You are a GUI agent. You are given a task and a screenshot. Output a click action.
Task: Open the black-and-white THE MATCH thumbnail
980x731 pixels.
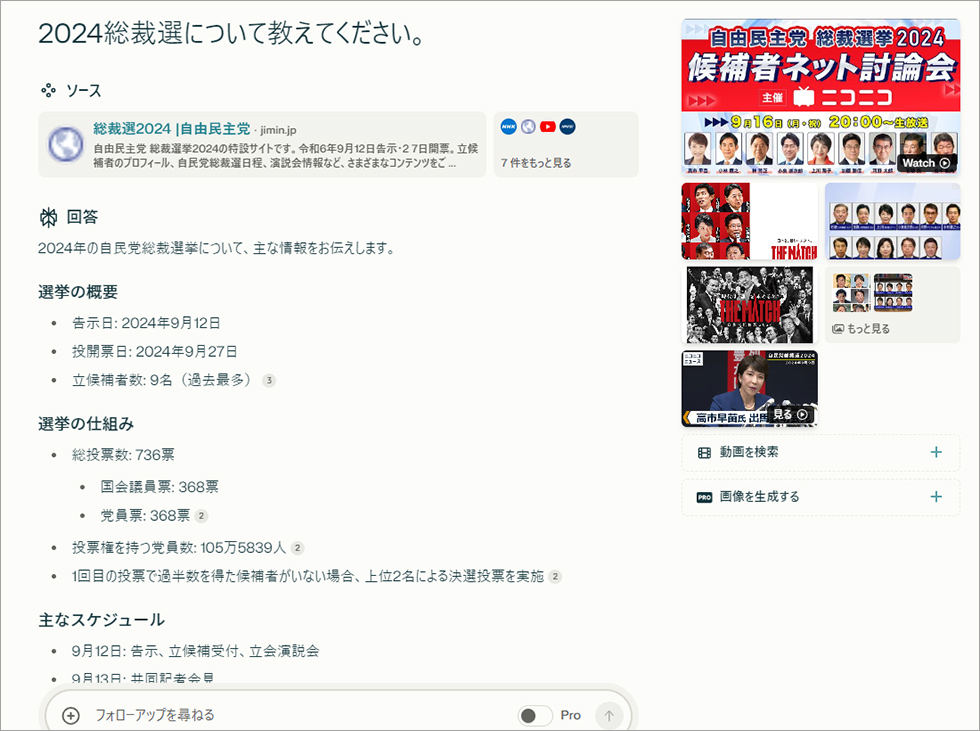pos(749,305)
